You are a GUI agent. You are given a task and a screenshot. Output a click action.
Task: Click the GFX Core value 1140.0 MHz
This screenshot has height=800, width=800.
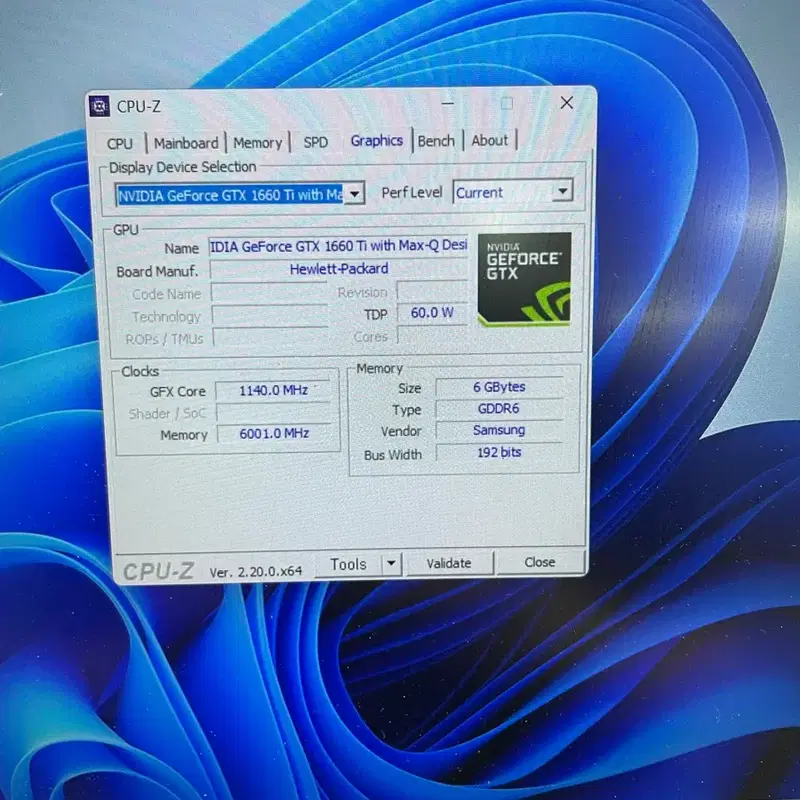(273, 391)
